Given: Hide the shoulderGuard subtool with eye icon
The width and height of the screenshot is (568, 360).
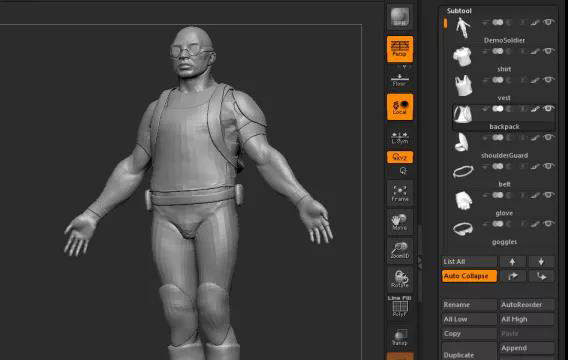Looking at the screenshot, I should coord(548,137).
